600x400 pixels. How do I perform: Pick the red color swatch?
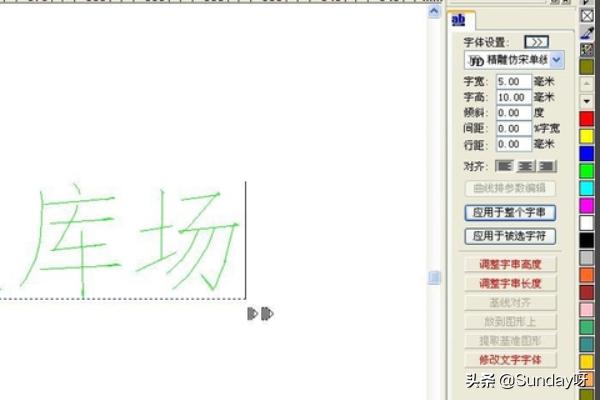click(587, 118)
